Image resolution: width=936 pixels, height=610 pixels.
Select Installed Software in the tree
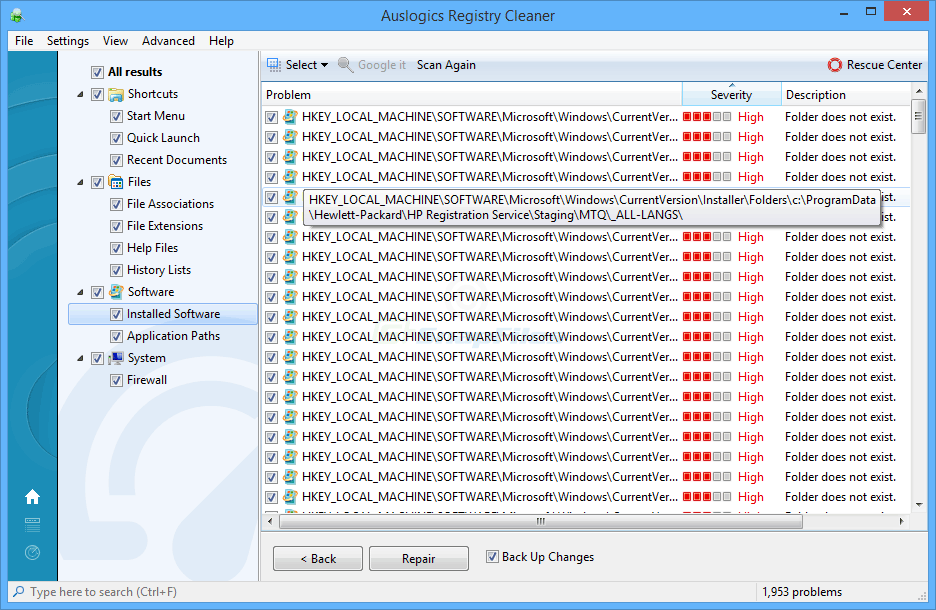click(173, 314)
